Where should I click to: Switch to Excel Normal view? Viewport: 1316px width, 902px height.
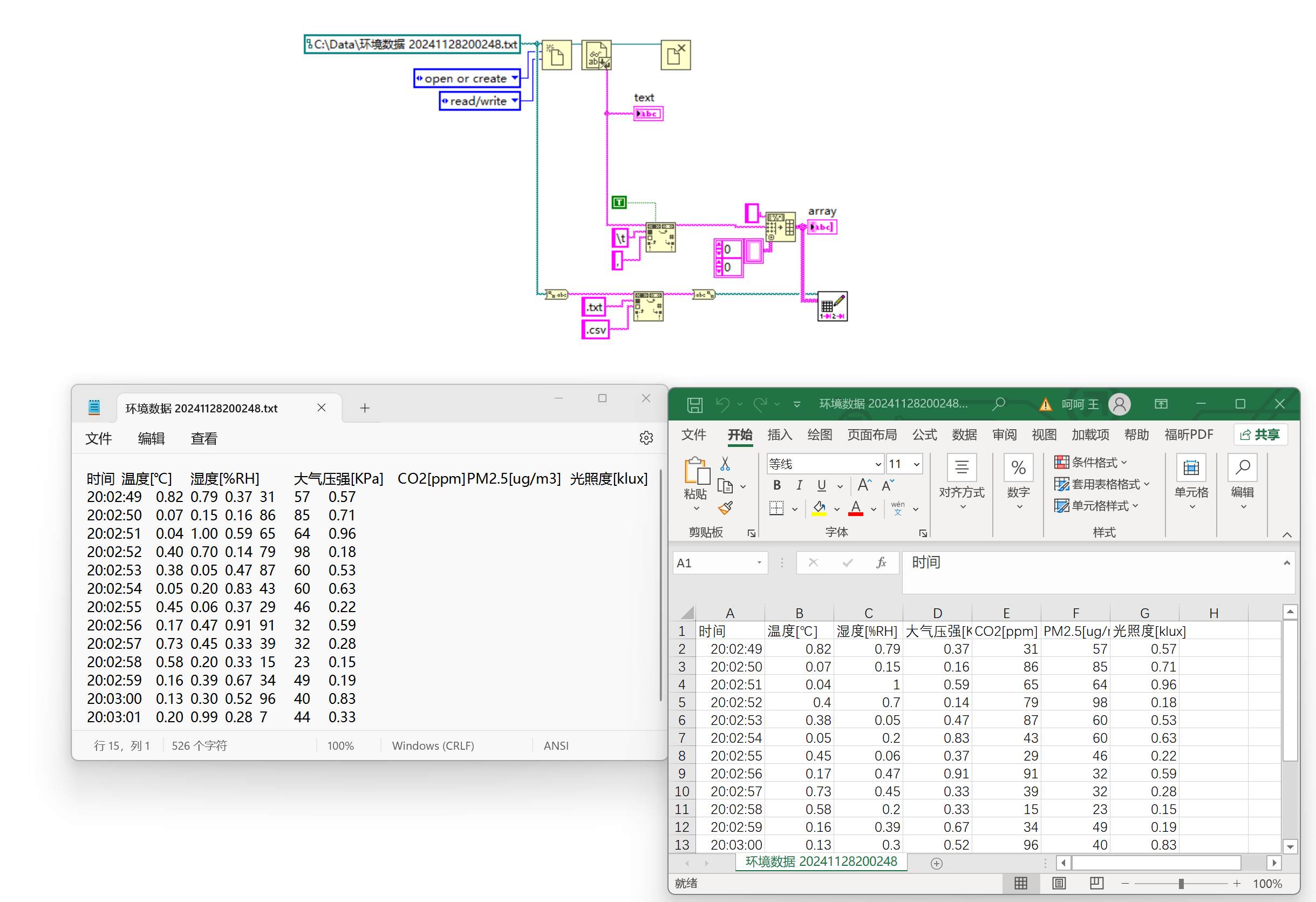(1020, 883)
